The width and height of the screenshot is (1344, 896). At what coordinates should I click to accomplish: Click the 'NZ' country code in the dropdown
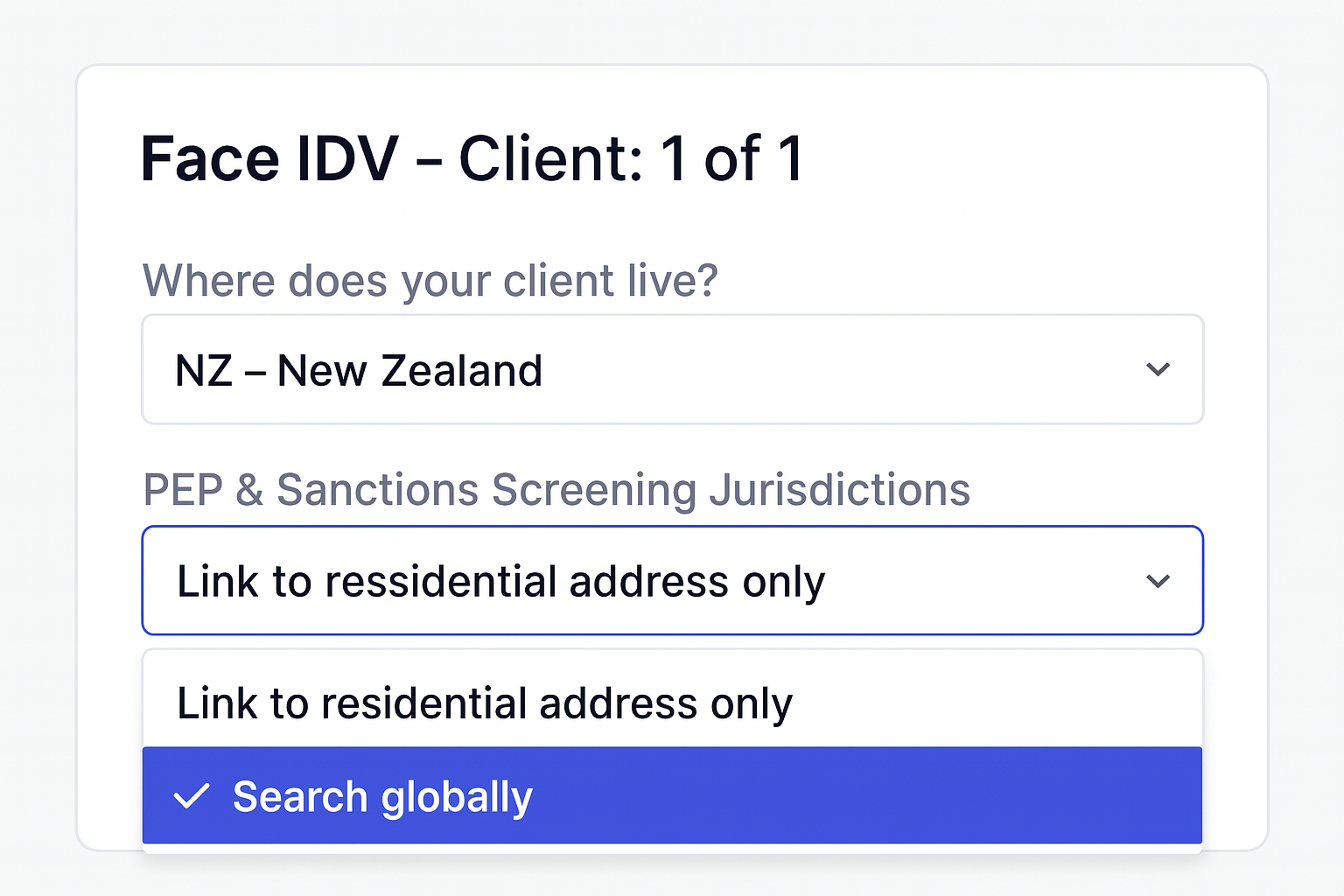tap(204, 370)
